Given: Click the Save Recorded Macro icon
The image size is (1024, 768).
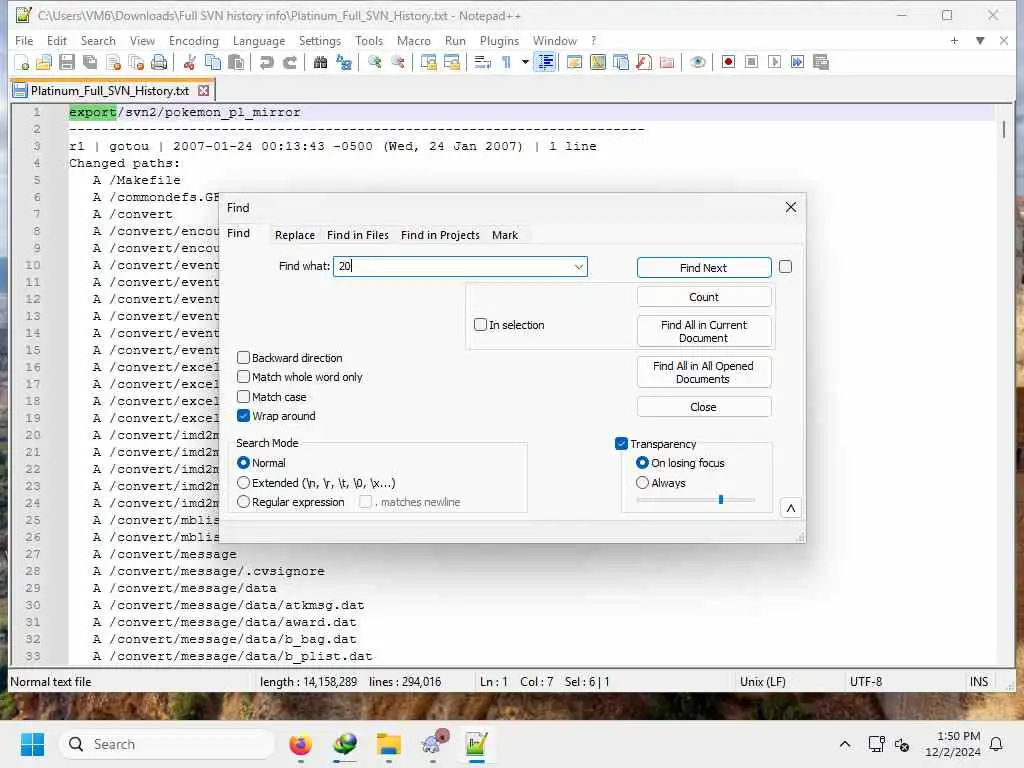Looking at the screenshot, I should [x=821, y=63].
